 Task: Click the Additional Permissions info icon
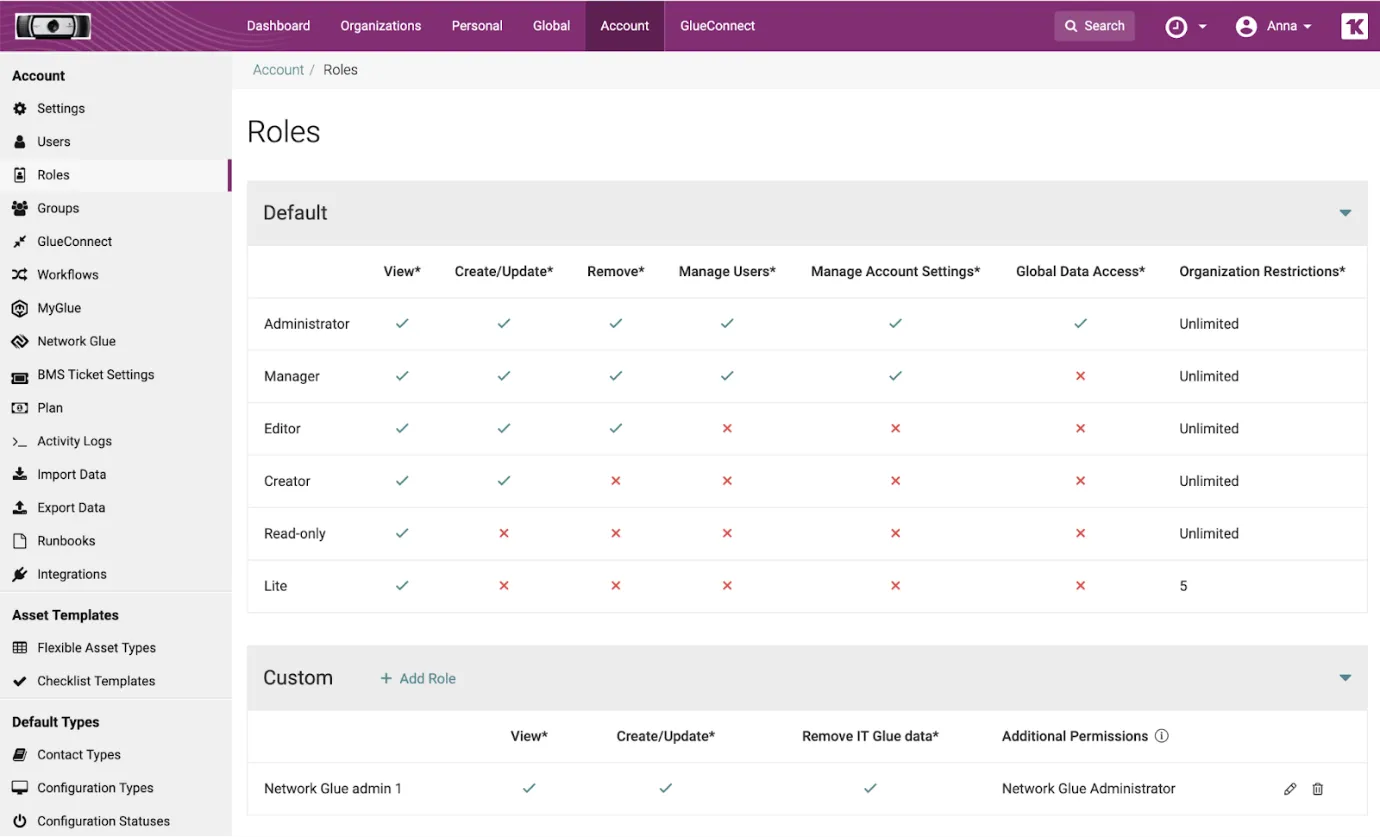[1162, 736]
